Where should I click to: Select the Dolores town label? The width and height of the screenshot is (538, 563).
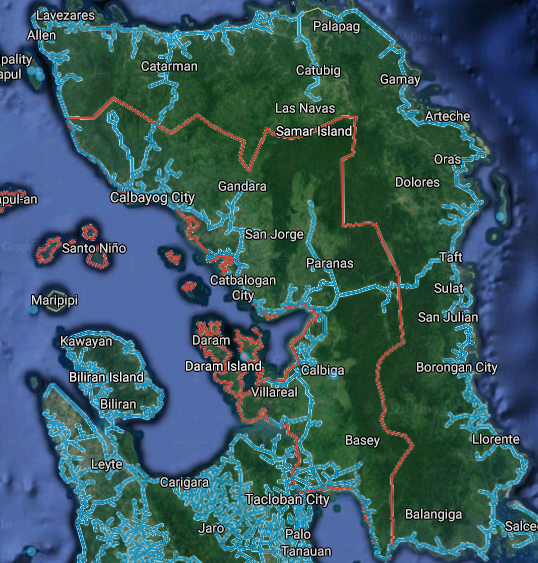coord(417,182)
